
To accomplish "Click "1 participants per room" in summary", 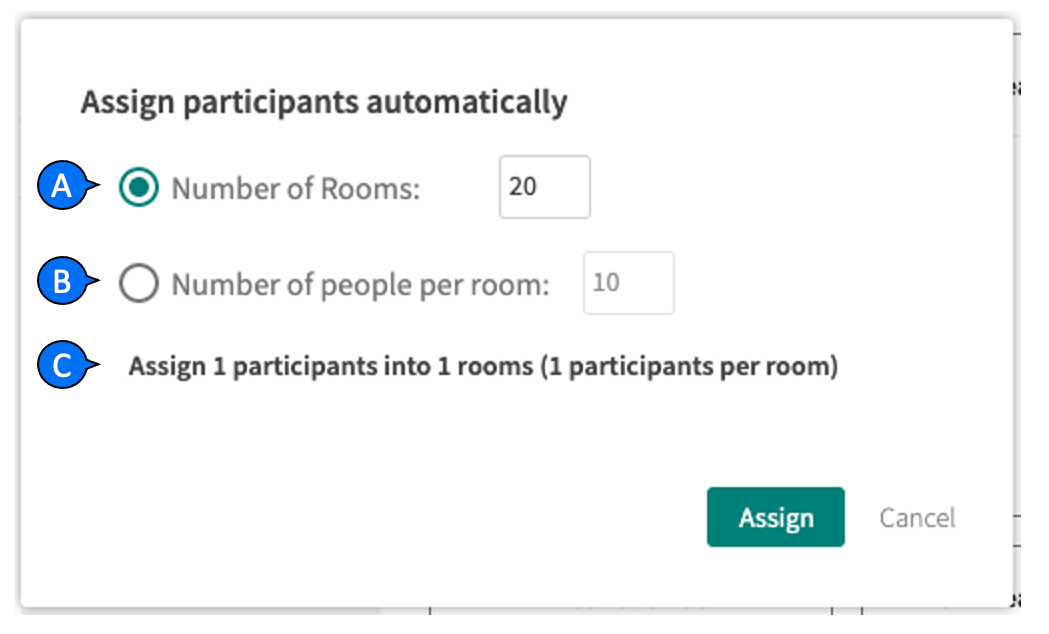I will pyautogui.click(x=690, y=367).
